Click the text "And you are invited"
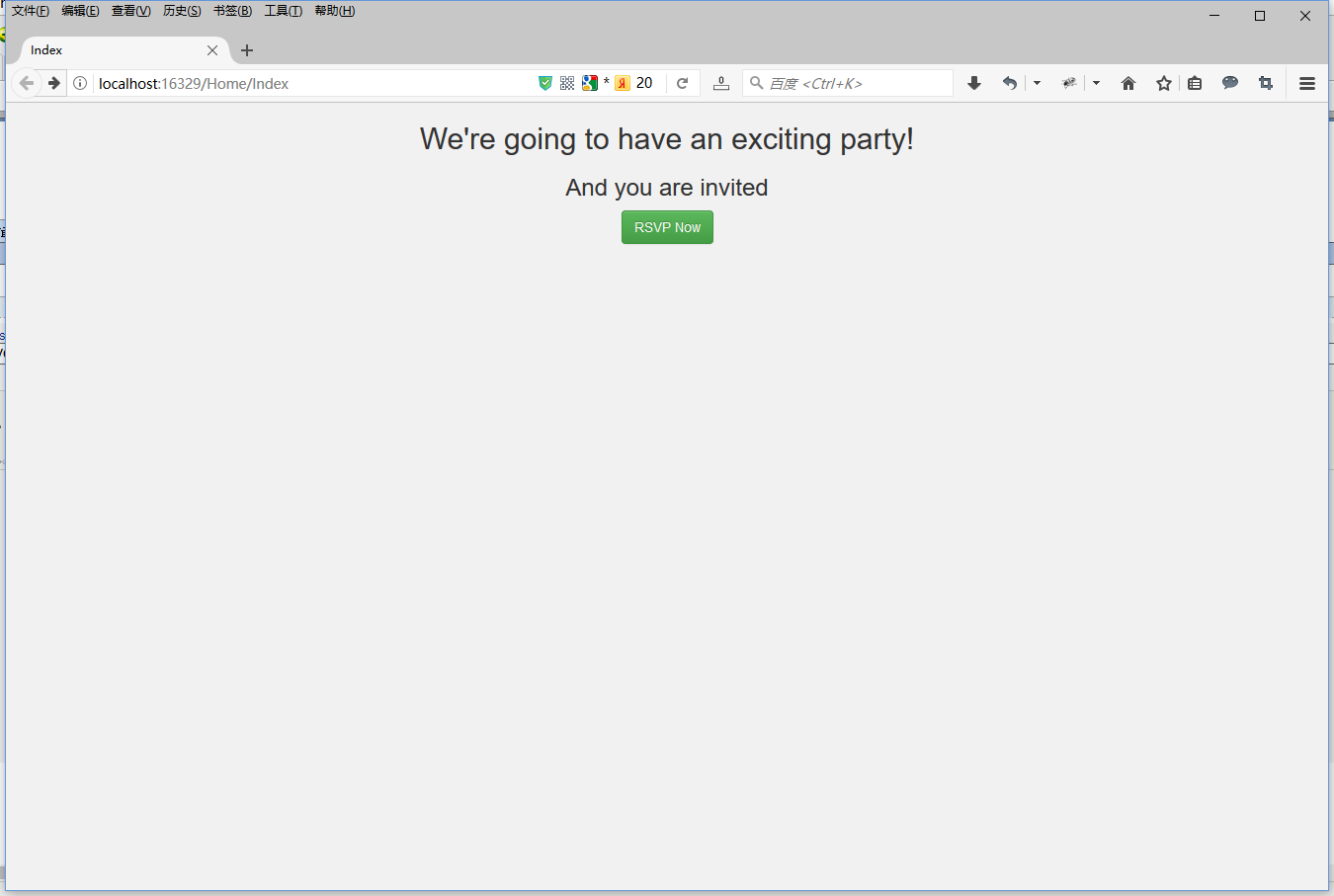 click(667, 188)
